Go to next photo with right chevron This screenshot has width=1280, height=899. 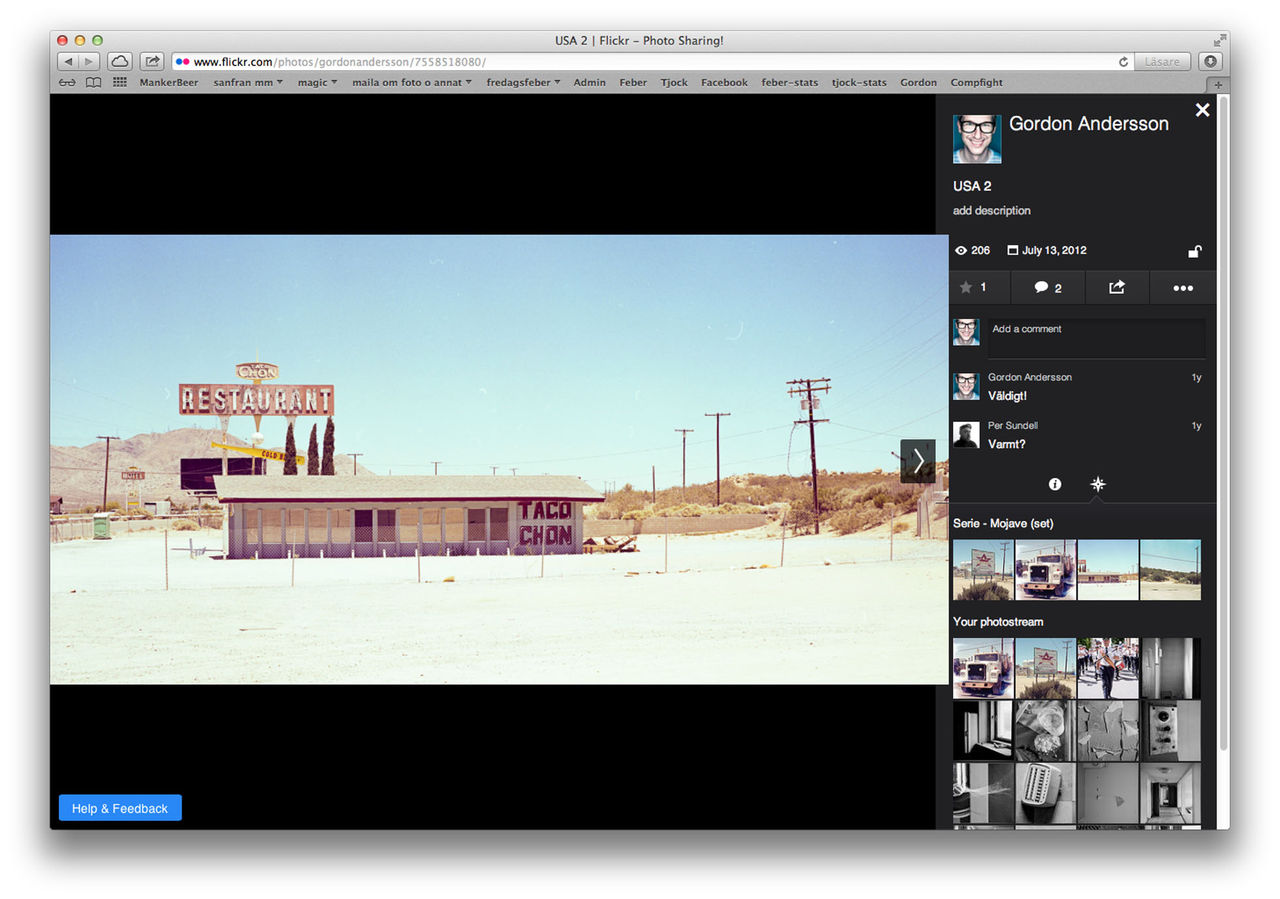(x=918, y=461)
